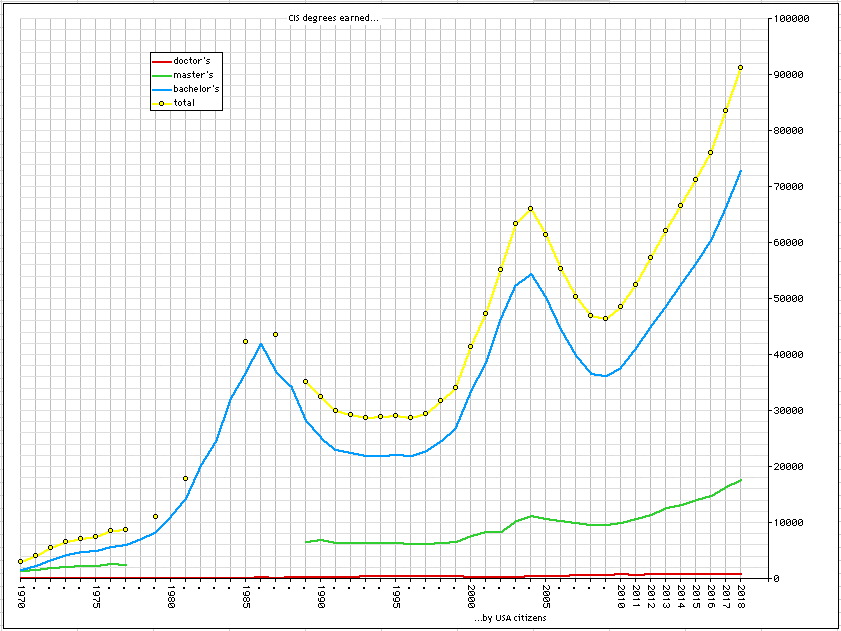Click the isolated 1987 total data point
The width and height of the screenshot is (841, 631).
pyautogui.click(x=275, y=334)
